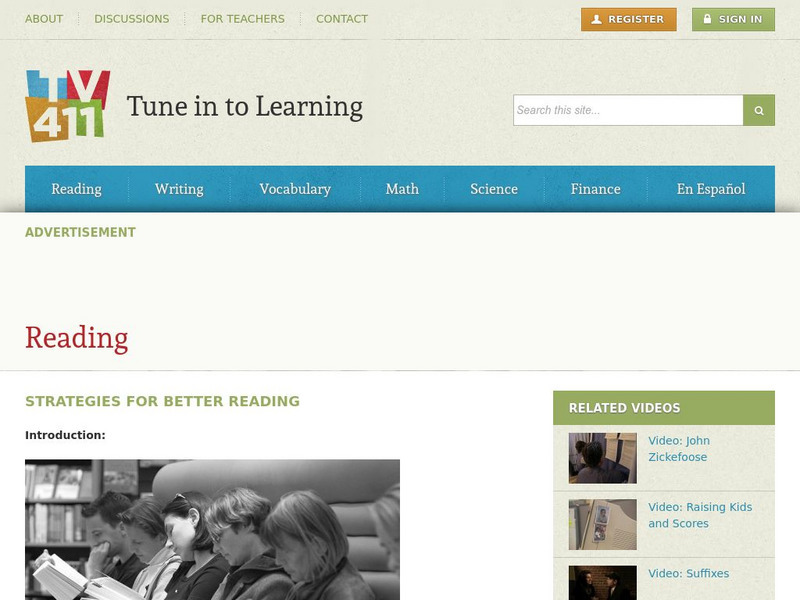
Task: Open John Zickefoose video thumbnail
Action: [603, 458]
